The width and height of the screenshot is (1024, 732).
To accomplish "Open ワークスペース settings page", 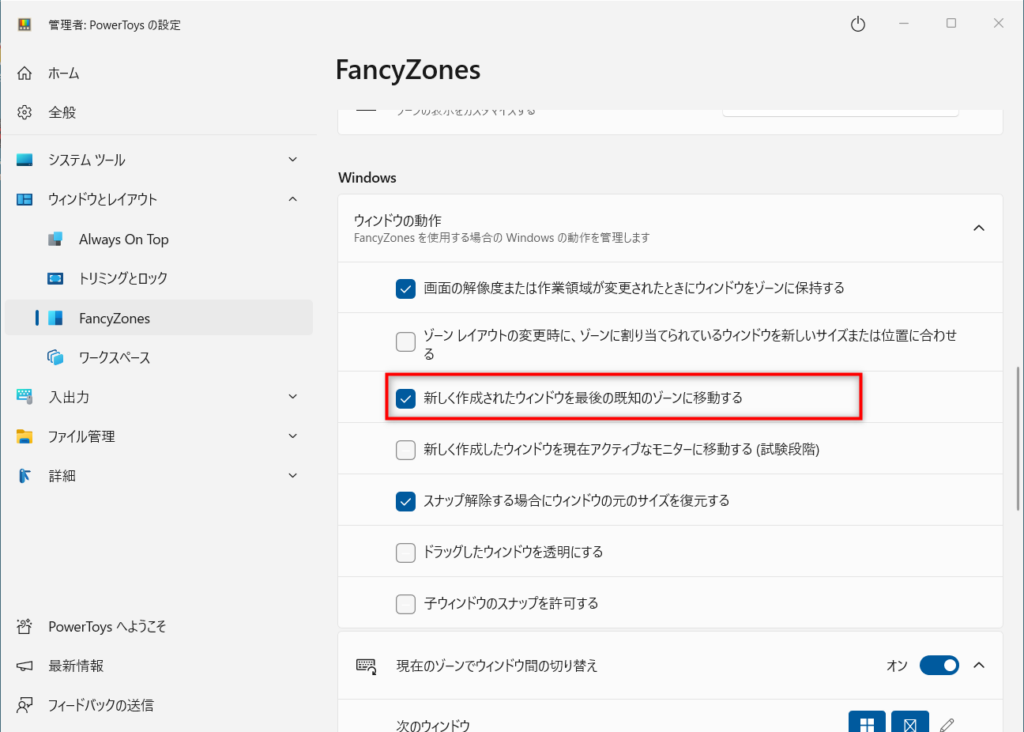I will pos(114,357).
